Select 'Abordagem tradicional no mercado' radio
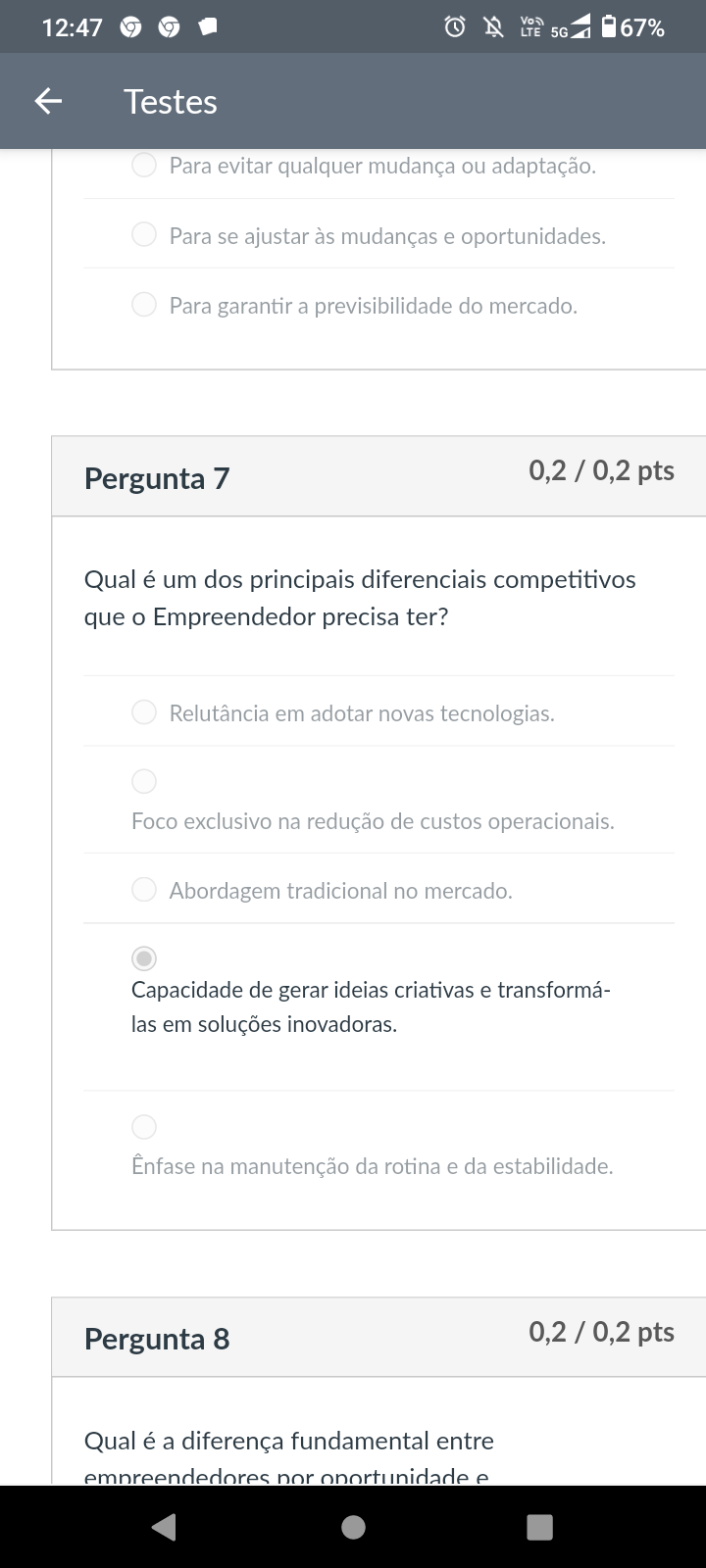Screen dimensions: 706x1568 [144, 890]
